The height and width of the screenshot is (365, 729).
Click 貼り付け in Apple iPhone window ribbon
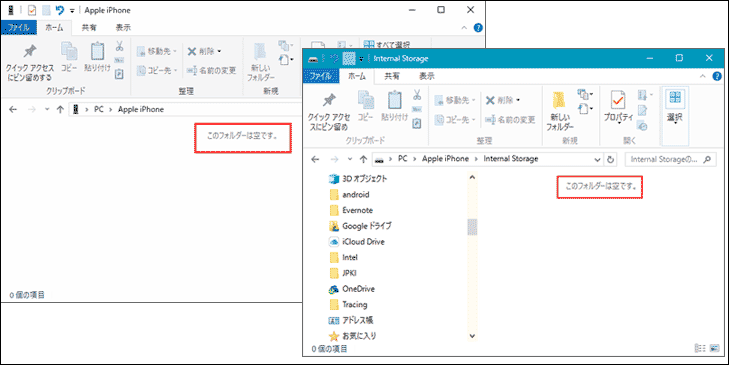[x=97, y=58]
